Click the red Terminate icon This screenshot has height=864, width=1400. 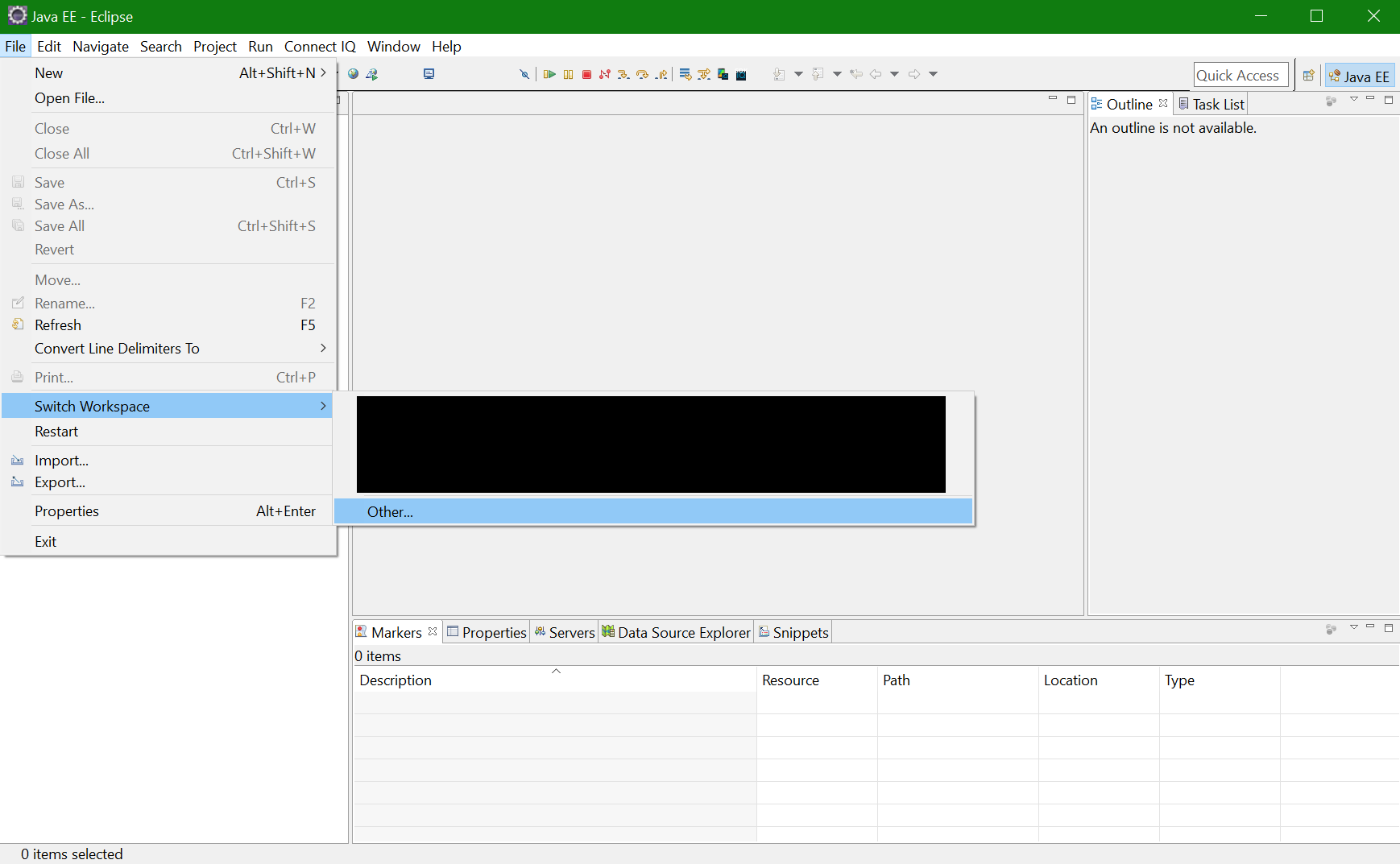[587, 74]
